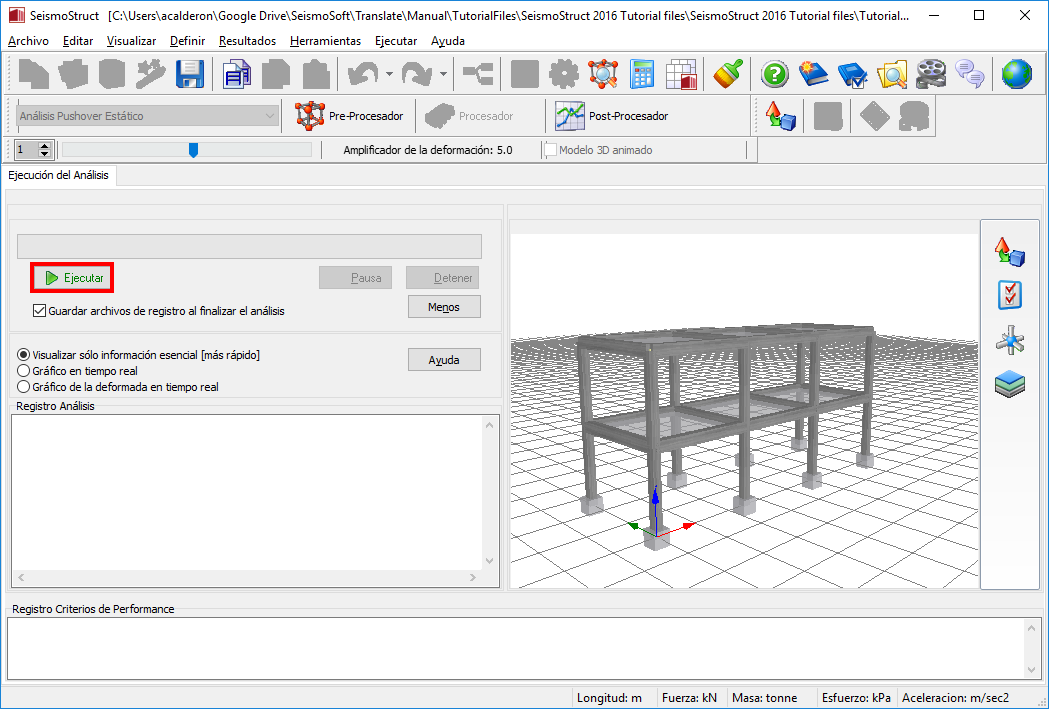1049x709 pixels.
Task: Open the Resultados menu
Action: pos(247,41)
